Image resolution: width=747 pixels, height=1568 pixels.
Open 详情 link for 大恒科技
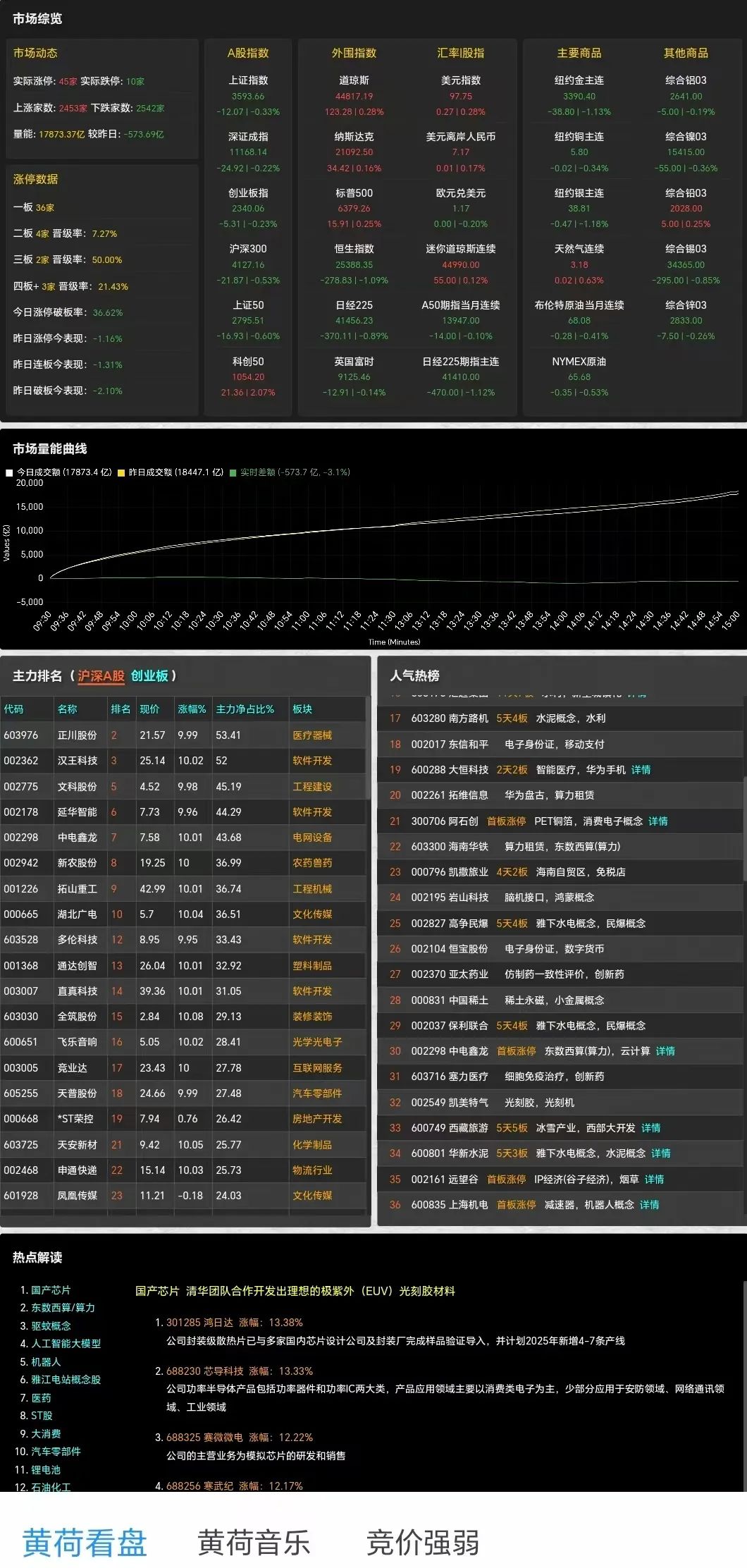click(641, 770)
